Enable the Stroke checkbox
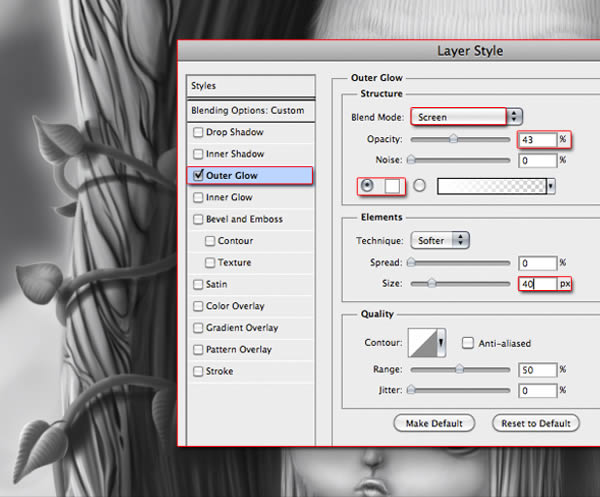 pyautogui.click(x=198, y=372)
